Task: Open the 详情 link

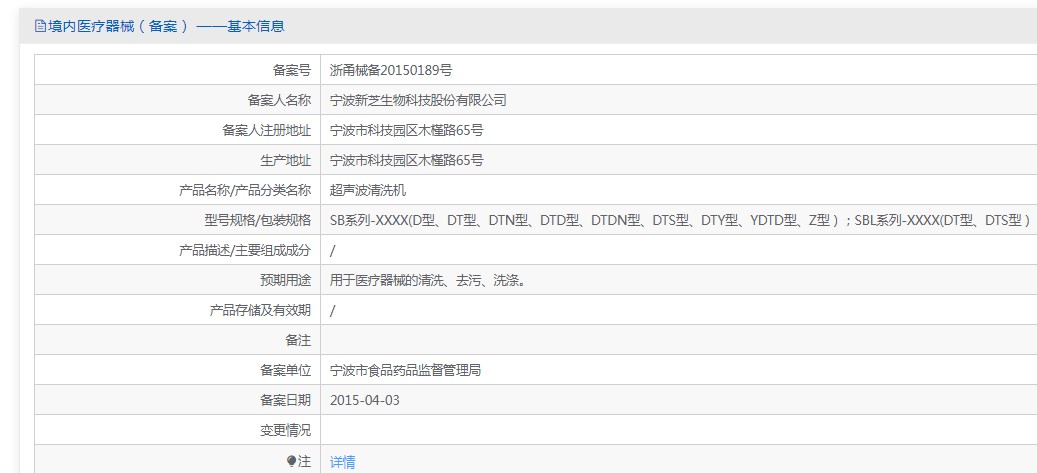Action: coord(343,462)
